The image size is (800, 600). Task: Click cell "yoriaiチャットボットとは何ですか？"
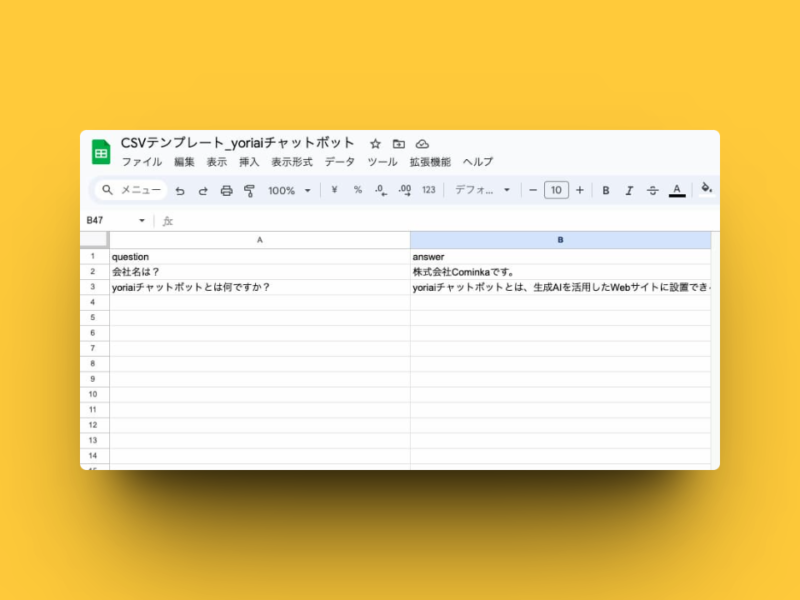260,287
